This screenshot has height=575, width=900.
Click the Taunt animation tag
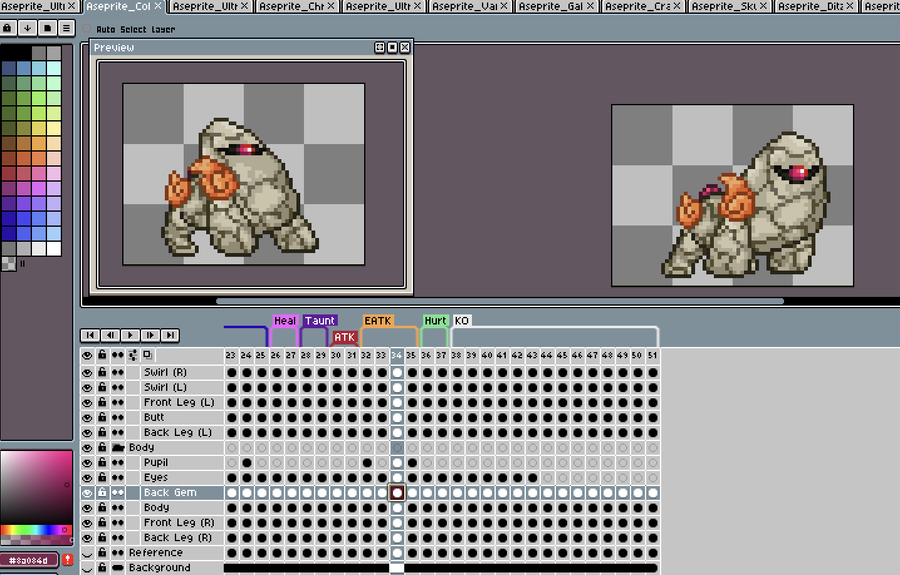pos(320,321)
